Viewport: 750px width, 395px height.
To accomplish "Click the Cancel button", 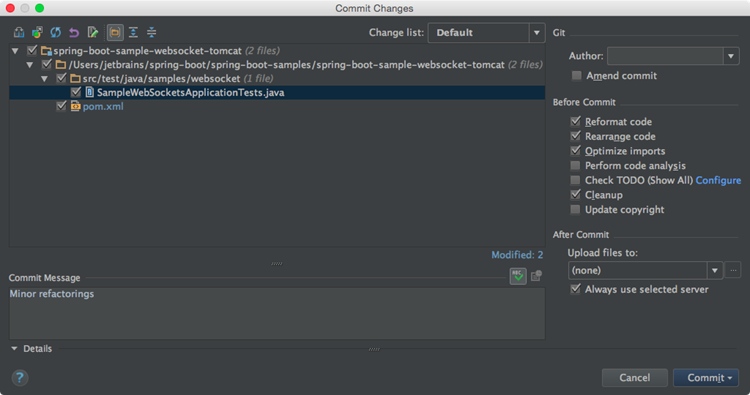I will [635, 378].
